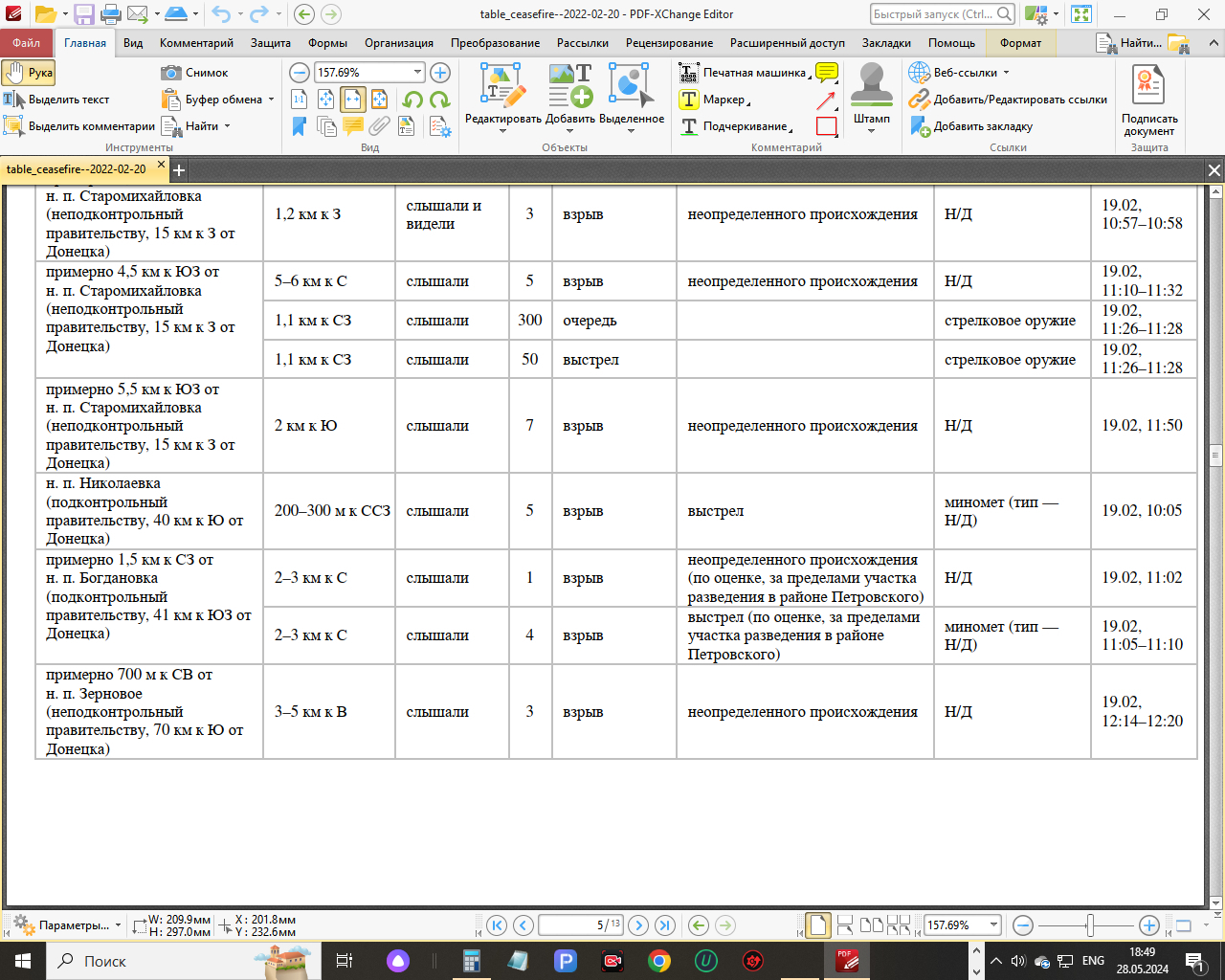Click the Stamp (Штамп) tool
The height and width of the screenshot is (980, 1225).
point(871,97)
